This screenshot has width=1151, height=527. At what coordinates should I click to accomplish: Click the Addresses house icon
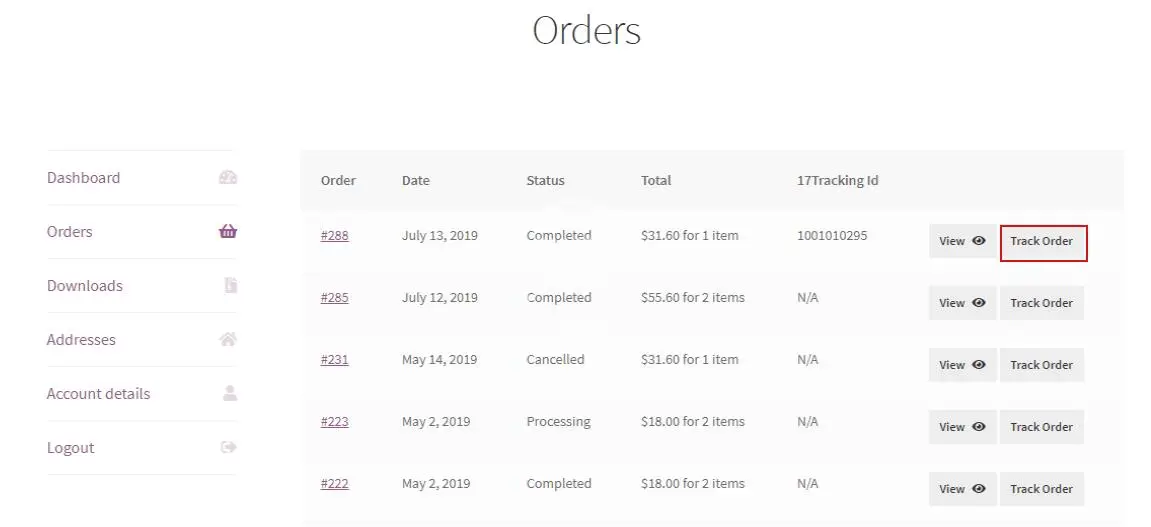tap(228, 340)
